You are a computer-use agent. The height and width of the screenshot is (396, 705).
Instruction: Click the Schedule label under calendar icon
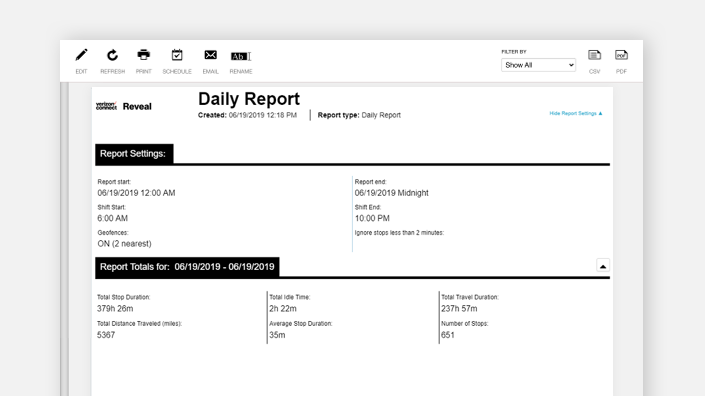pos(177,71)
